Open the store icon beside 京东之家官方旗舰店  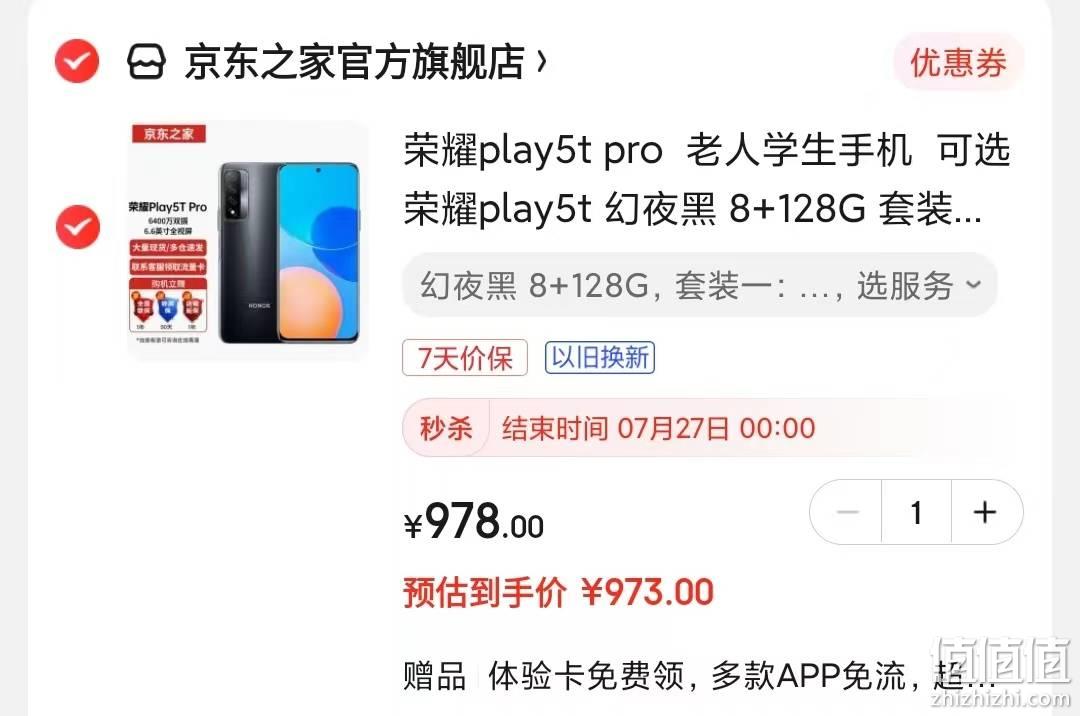click(x=147, y=62)
